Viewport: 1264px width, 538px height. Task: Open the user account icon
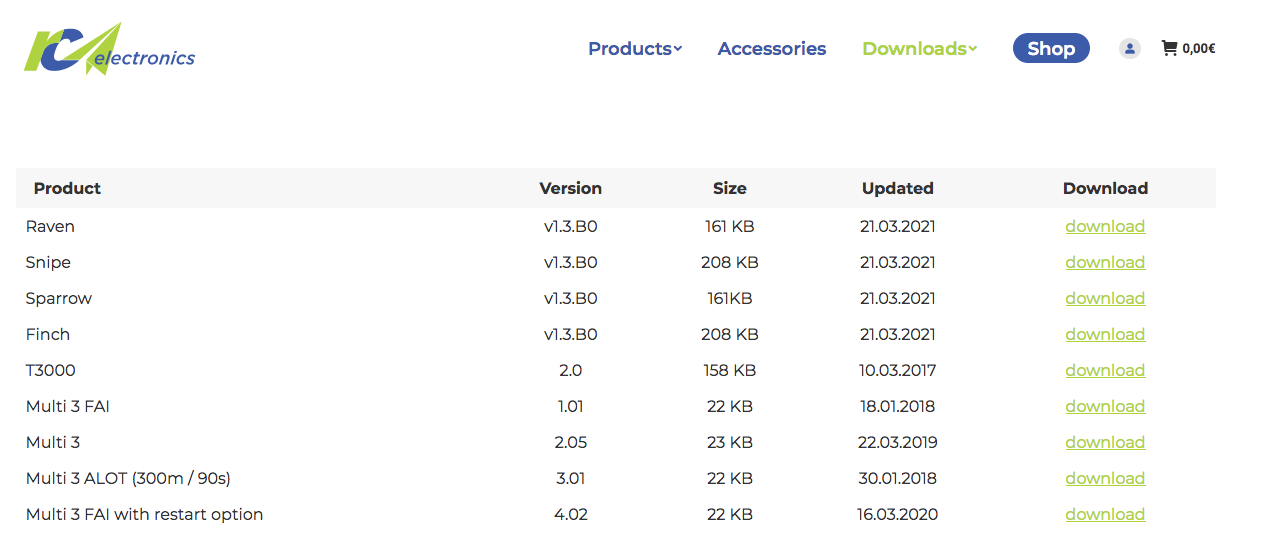click(1129, 48)
